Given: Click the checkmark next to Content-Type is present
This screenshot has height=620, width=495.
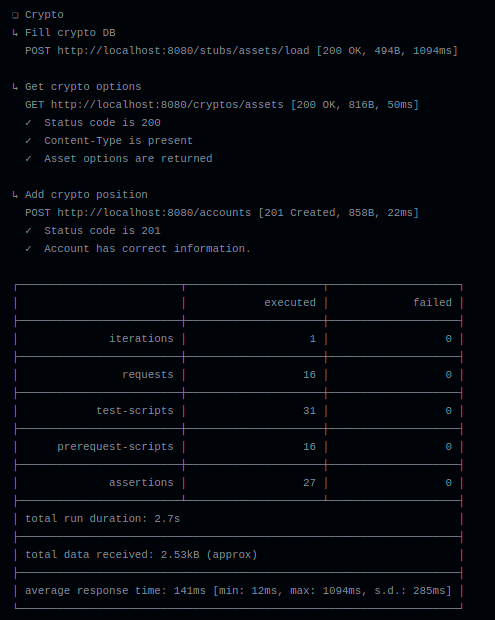Looking at the screenshot, I should pyautogui.click(x=28, y=140).
